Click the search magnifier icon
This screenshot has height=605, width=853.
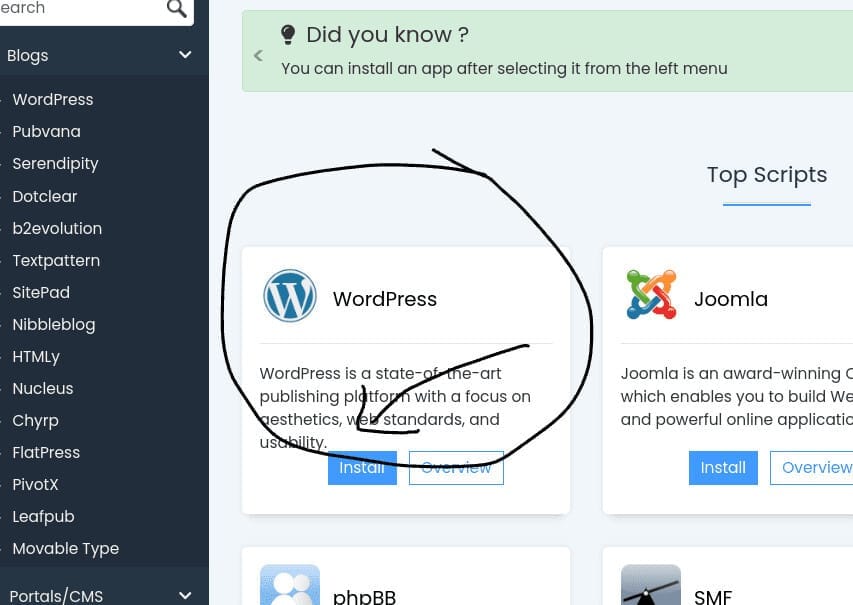pos(177,8)
